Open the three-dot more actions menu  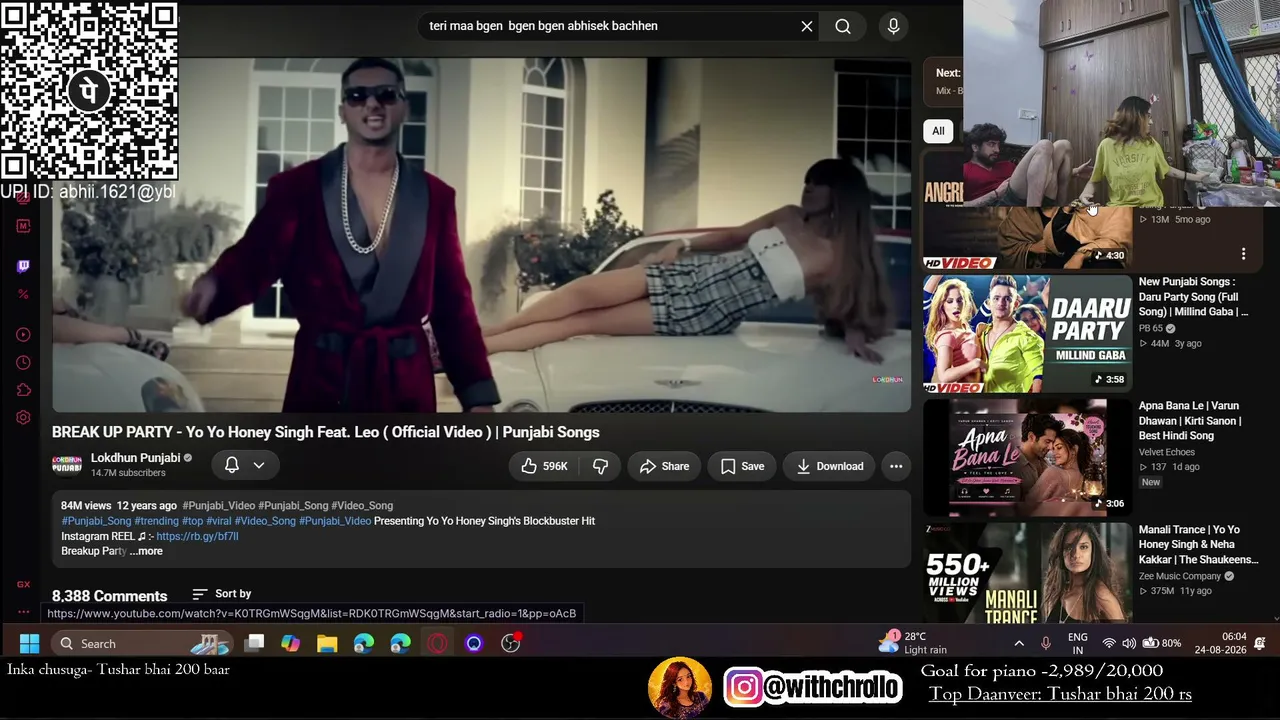(x=896, y=466)
